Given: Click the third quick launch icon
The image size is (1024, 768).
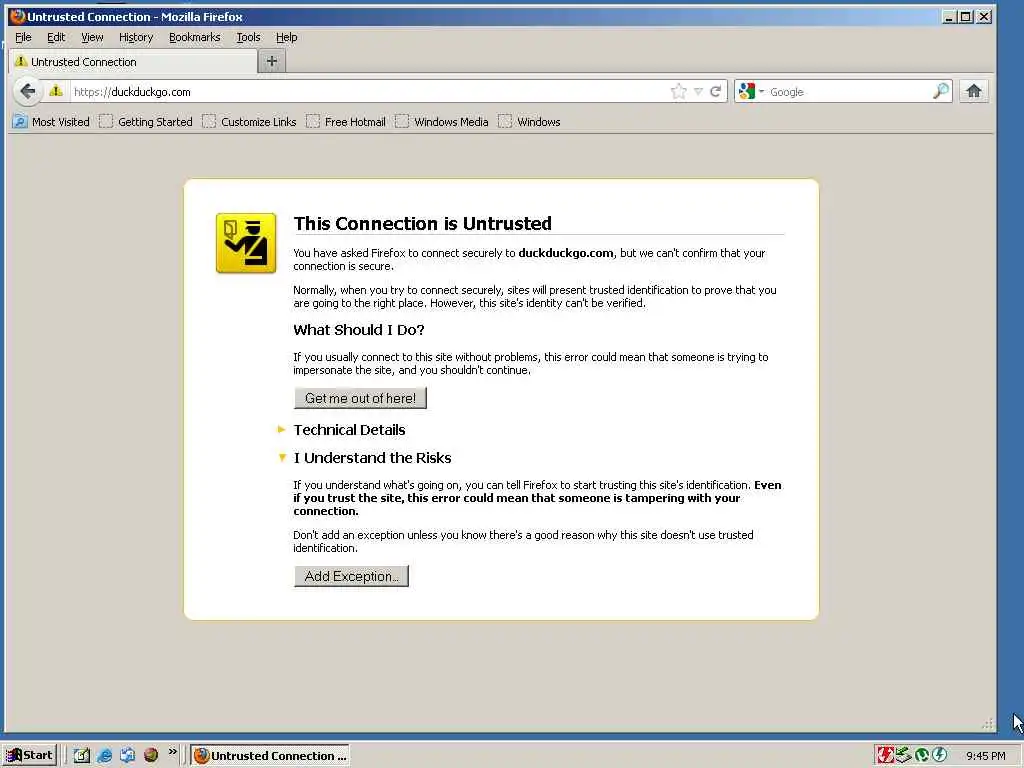Looking at the screenshot, I should tap(127, 755).
